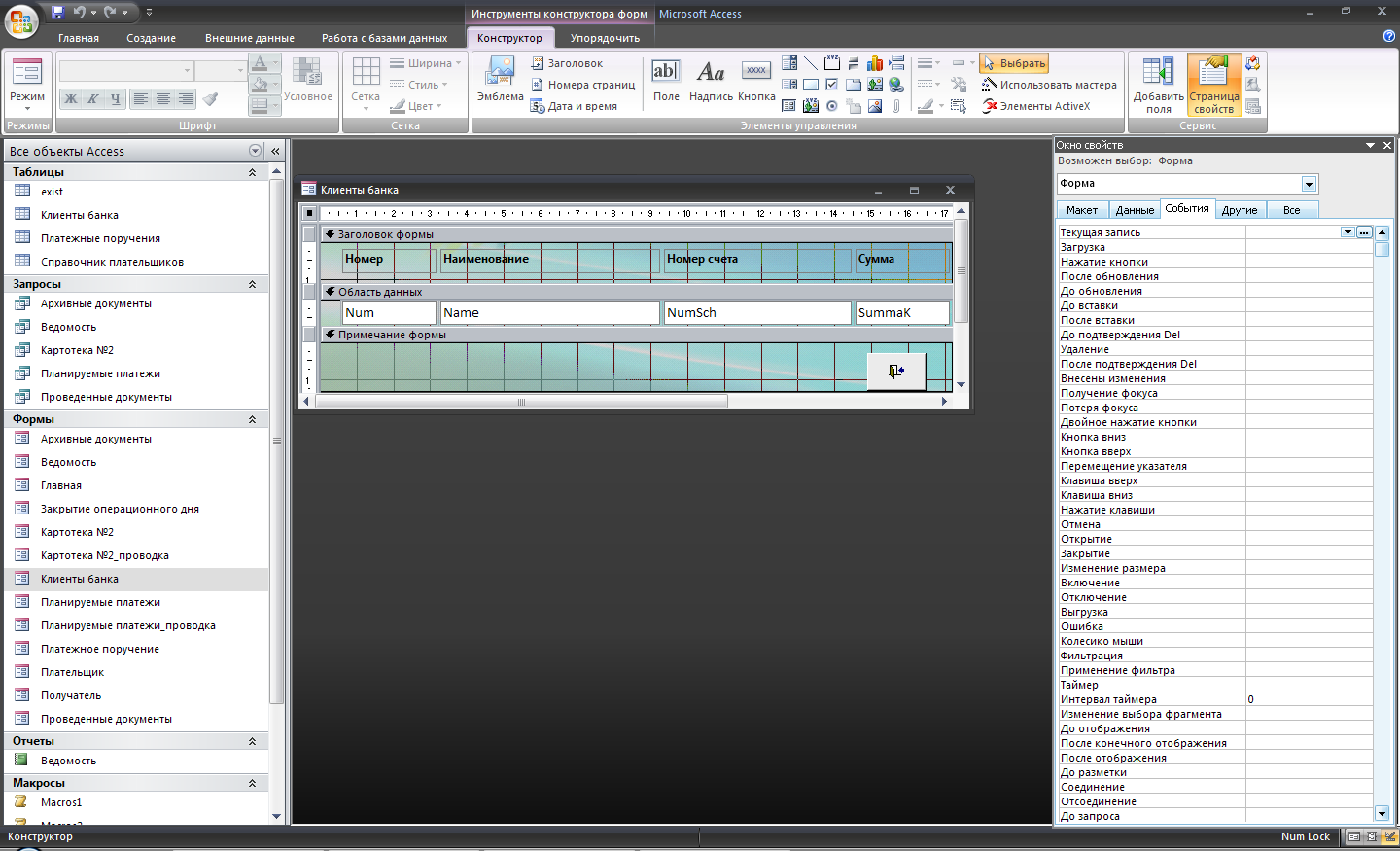
Task: Select the Attachment paperclip control icon
Action: [x=896, y=106]
